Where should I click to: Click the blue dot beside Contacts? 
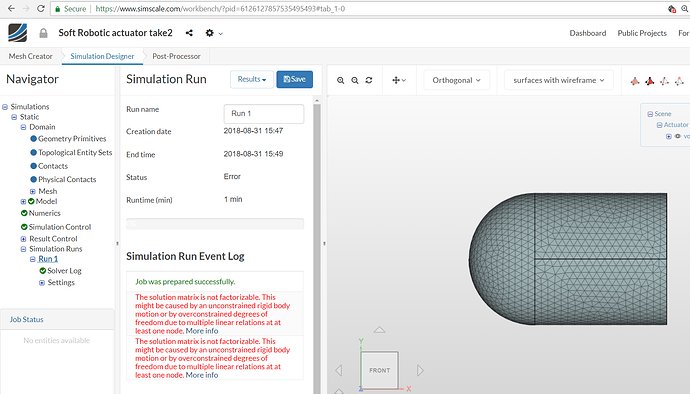click(x=33, y=166)
